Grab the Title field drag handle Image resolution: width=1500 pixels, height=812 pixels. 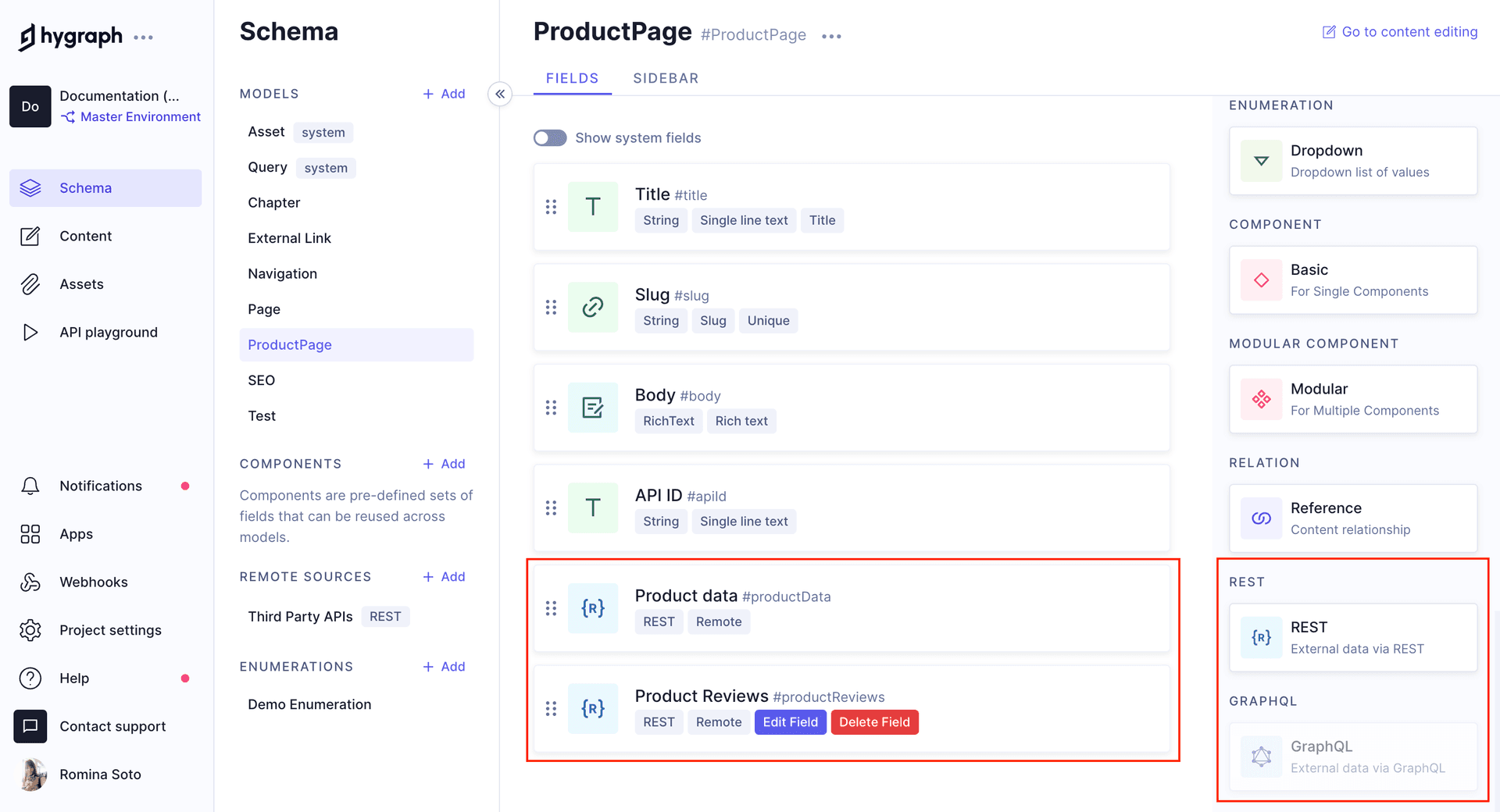pyautogui.click(x=551, y=207)
